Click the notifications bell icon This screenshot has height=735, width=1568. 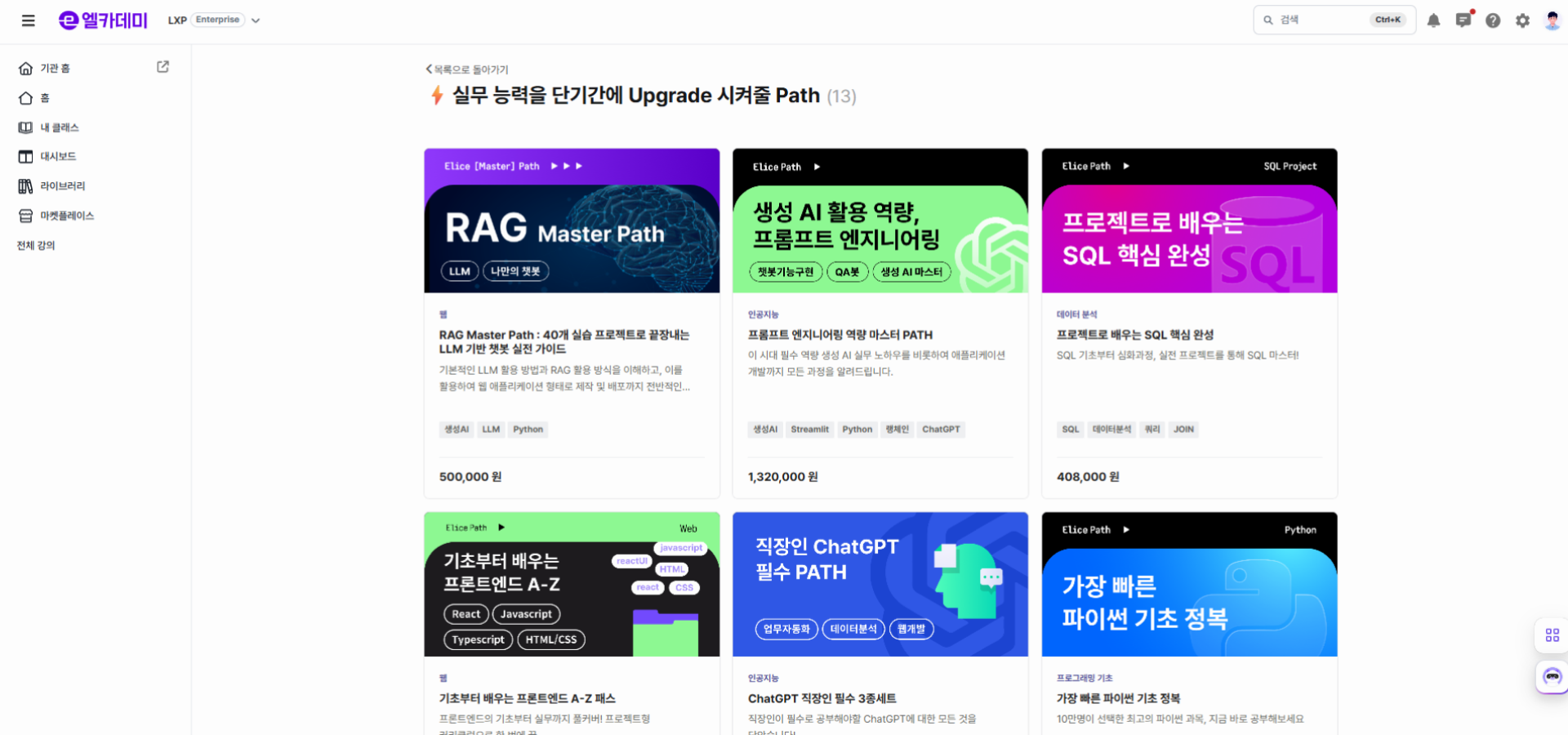pyautogui.click(x=1433, y=20)
